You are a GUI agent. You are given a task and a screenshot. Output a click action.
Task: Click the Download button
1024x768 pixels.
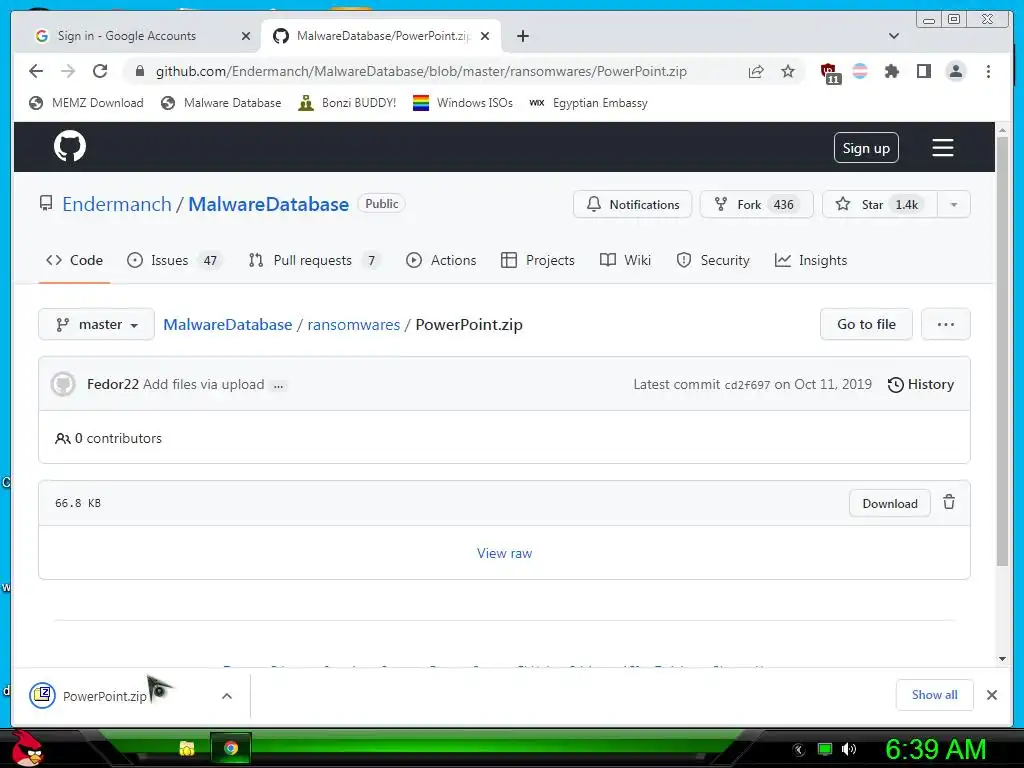click(x=889, y=504)
